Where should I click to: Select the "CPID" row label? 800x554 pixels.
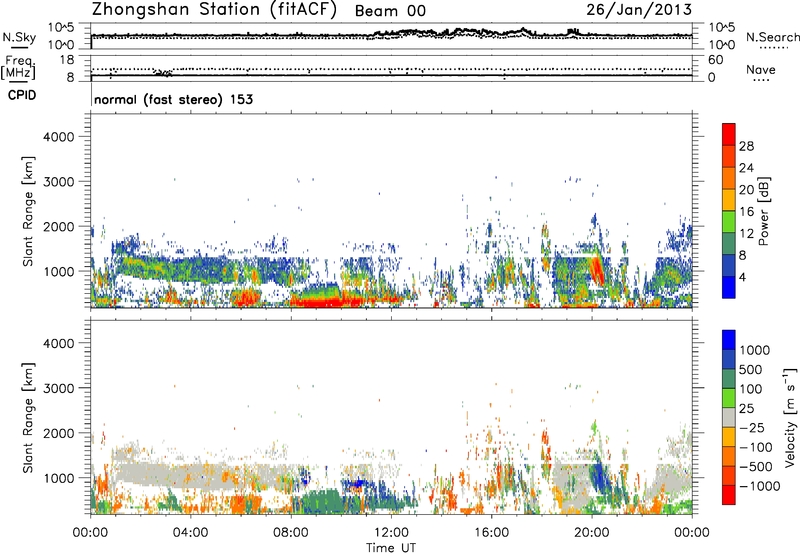[22, 95]
